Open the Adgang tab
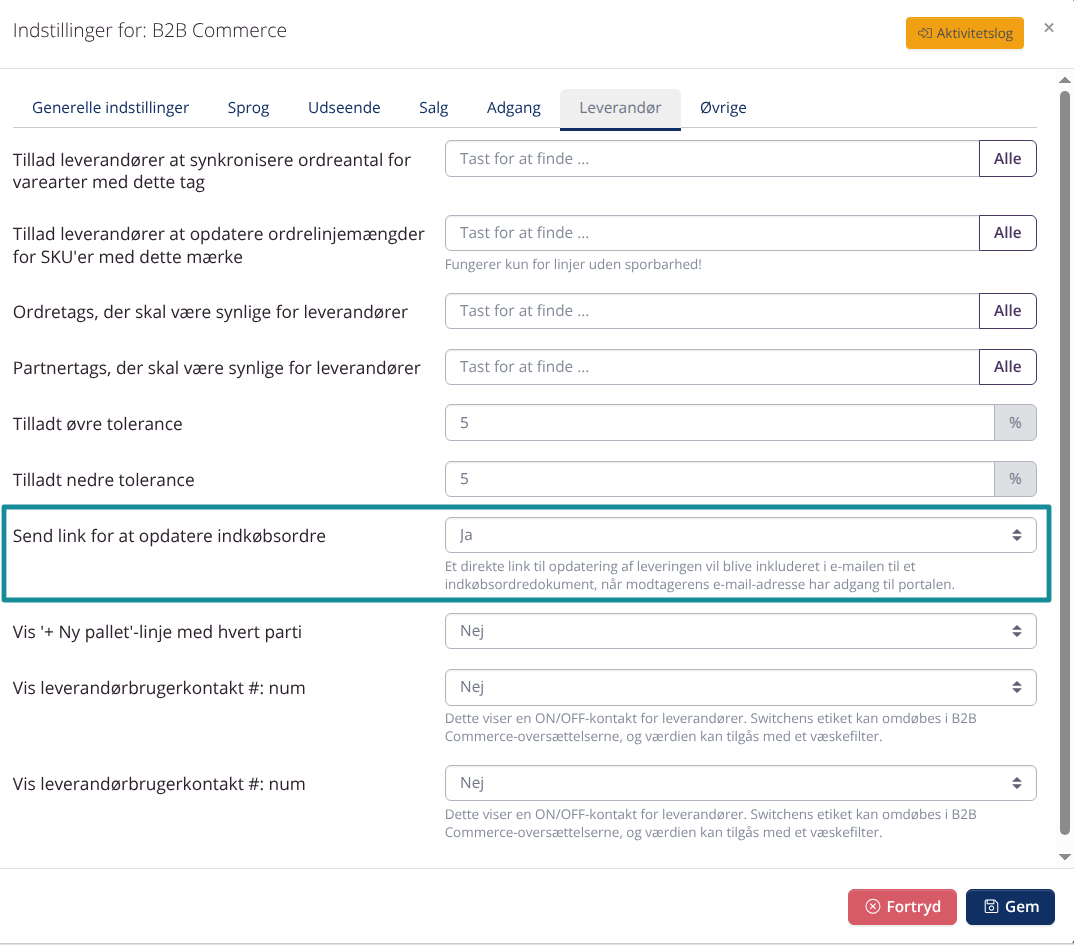 pos(514,108)
